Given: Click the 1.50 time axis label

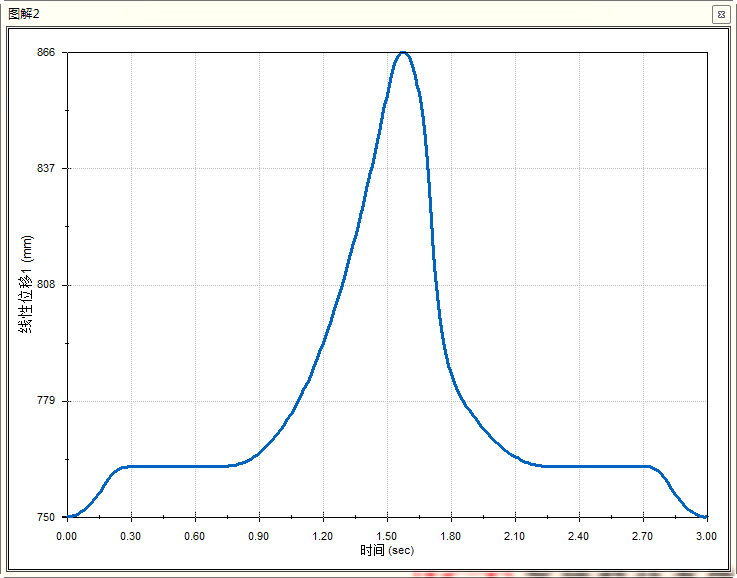Looking at the screenshot, I should 386,536.
